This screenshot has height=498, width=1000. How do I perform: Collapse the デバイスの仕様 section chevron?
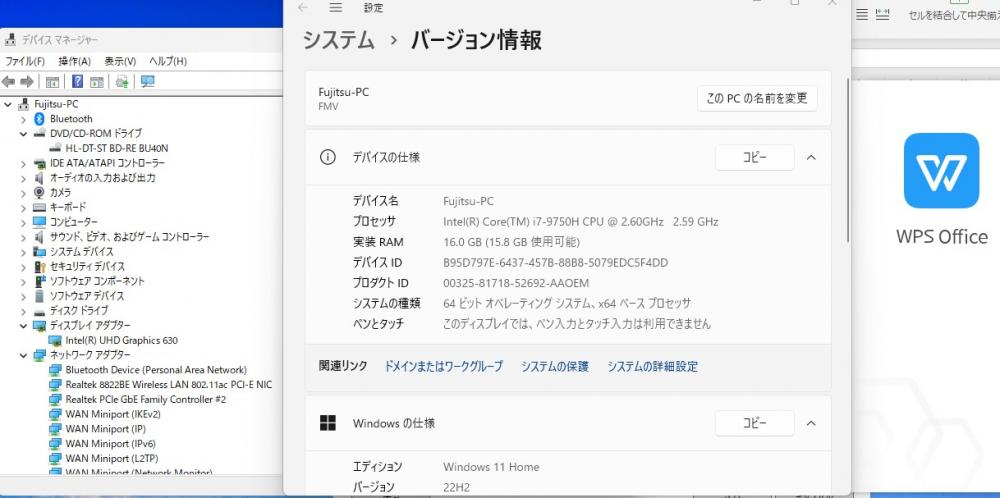[x=811, y=157]
